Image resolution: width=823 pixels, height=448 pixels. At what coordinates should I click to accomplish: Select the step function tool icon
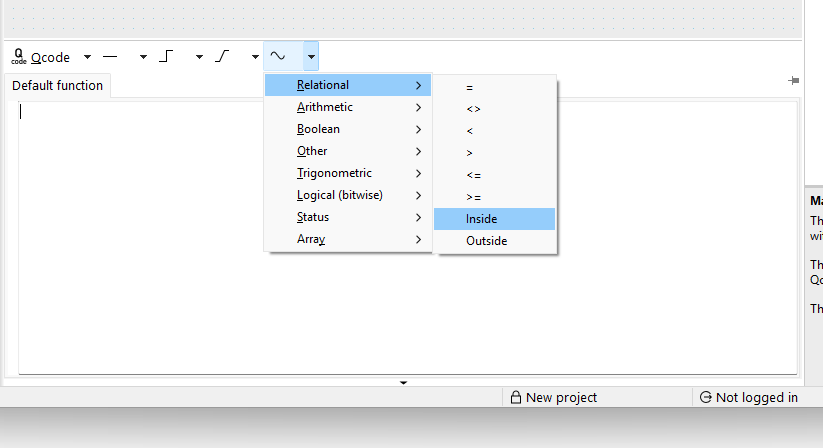coord(166,56)
